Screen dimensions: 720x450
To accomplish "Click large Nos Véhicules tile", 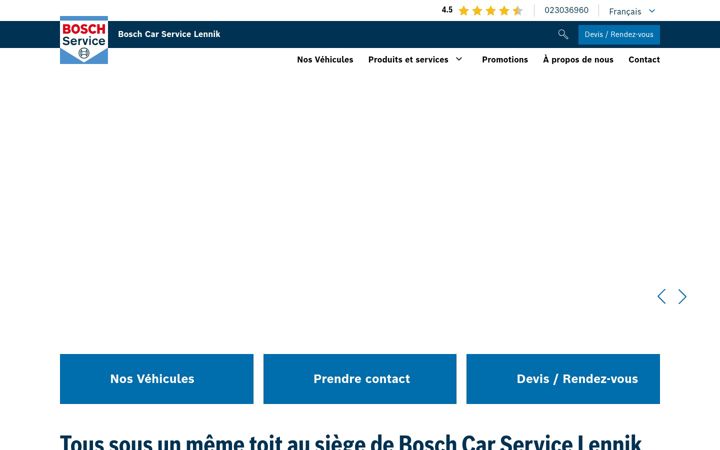I will click(x=157, y=379).
